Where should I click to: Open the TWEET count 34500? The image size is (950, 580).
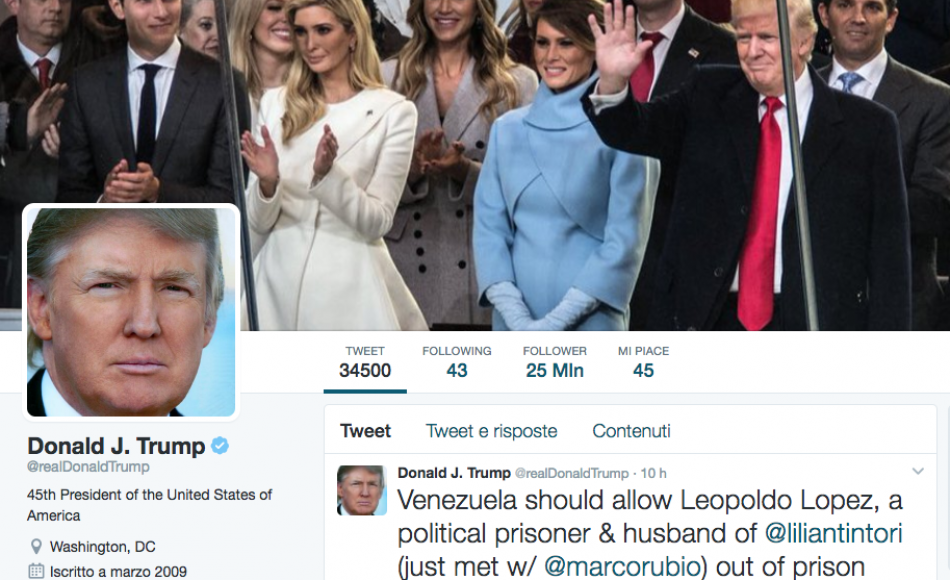[x=365, y=362]
